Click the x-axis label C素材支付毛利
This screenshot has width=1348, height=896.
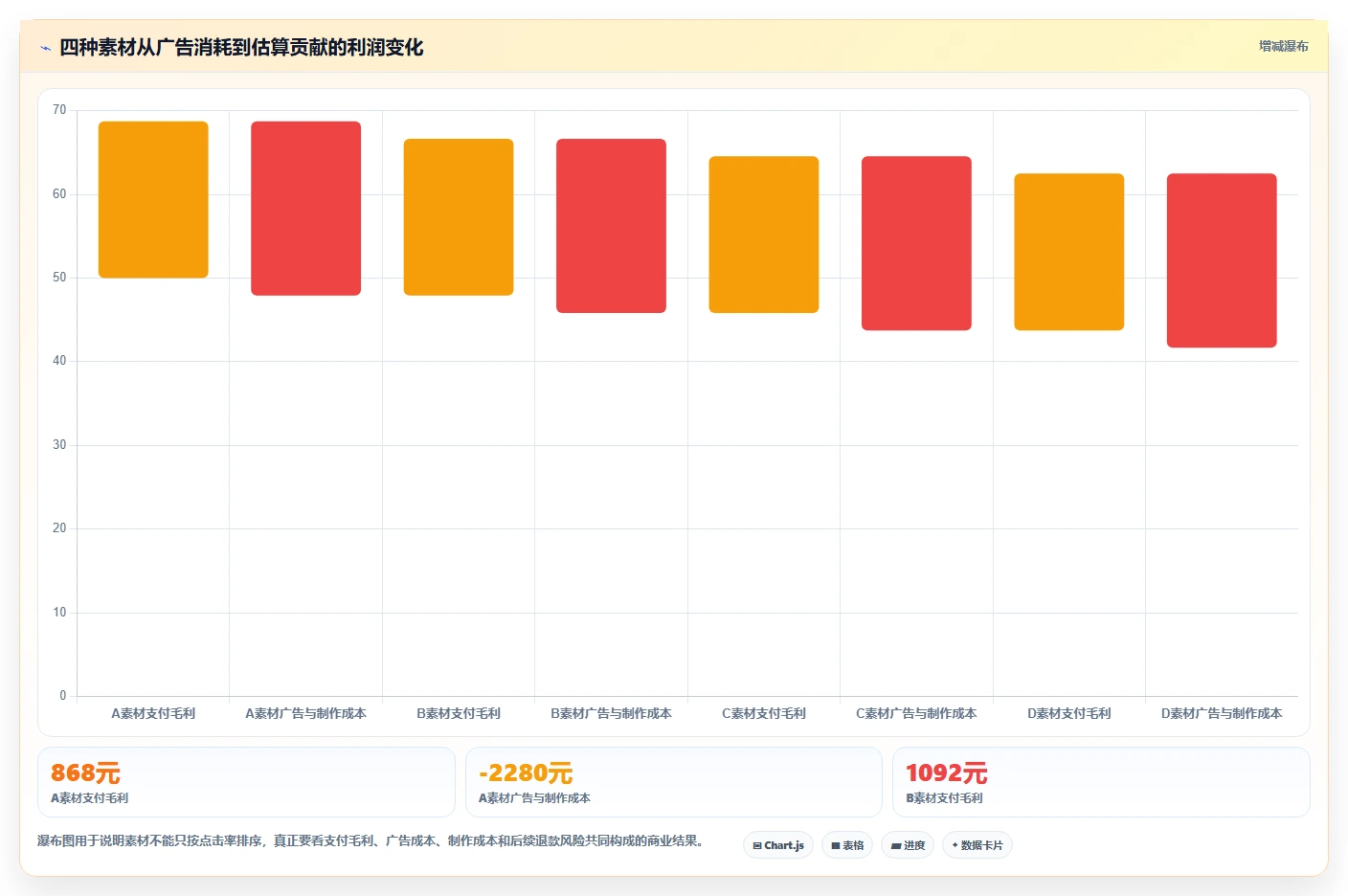coord(764,713)
